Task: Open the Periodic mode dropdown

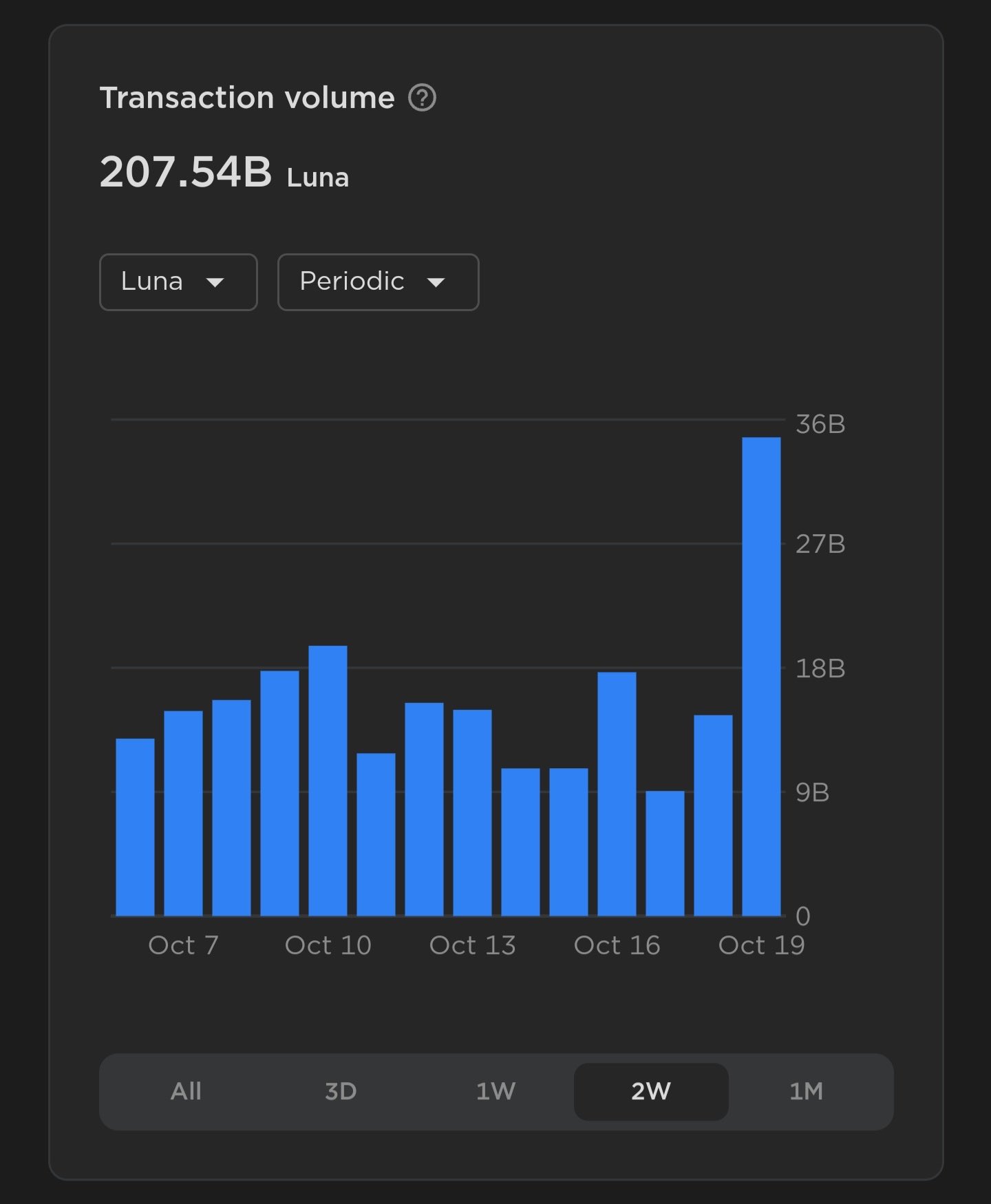Action: point(378,282)
